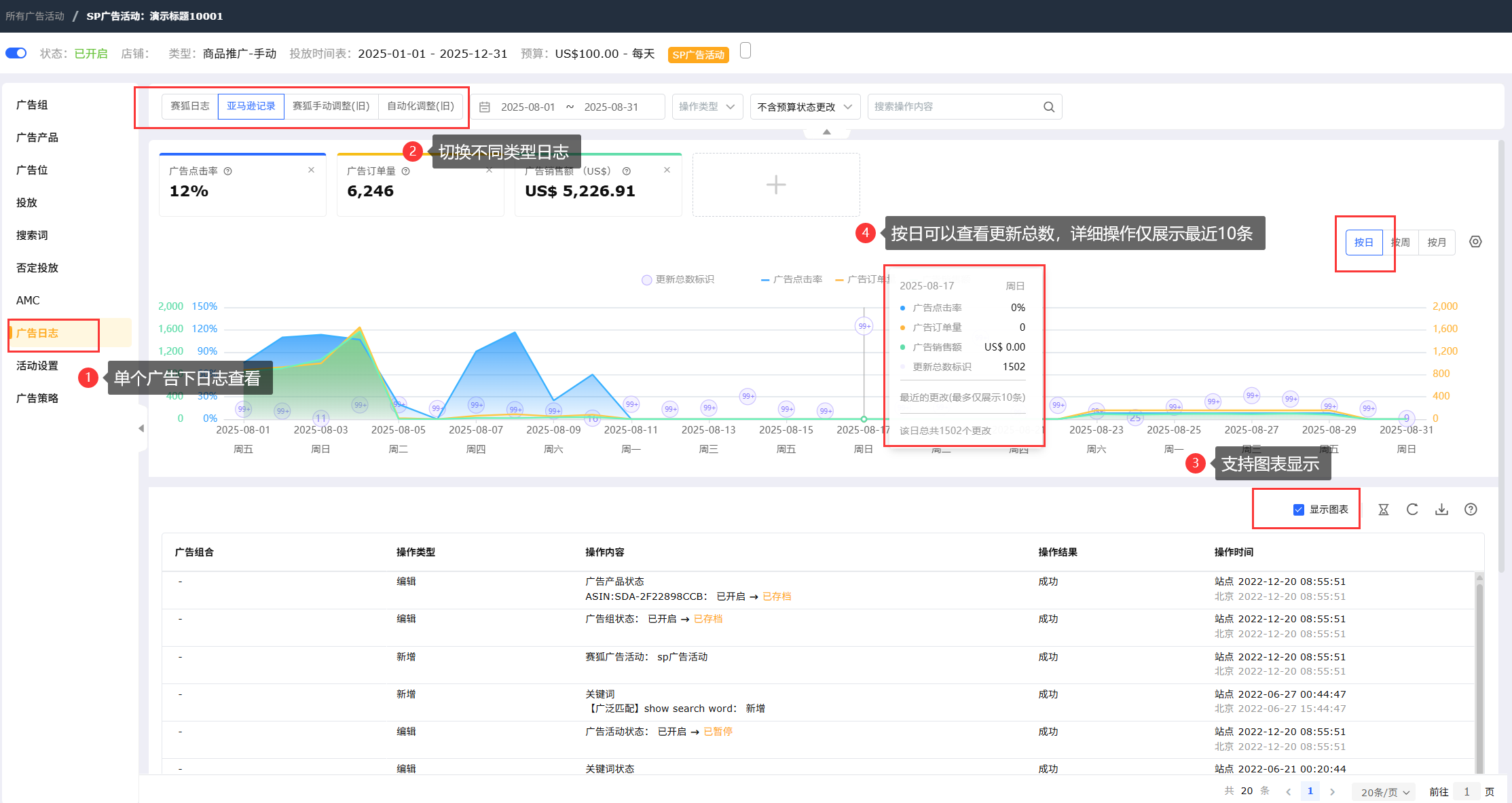Open 否定投放 in the sidebar
Viewport: 1512px width, 803px height.
point(37,268)
